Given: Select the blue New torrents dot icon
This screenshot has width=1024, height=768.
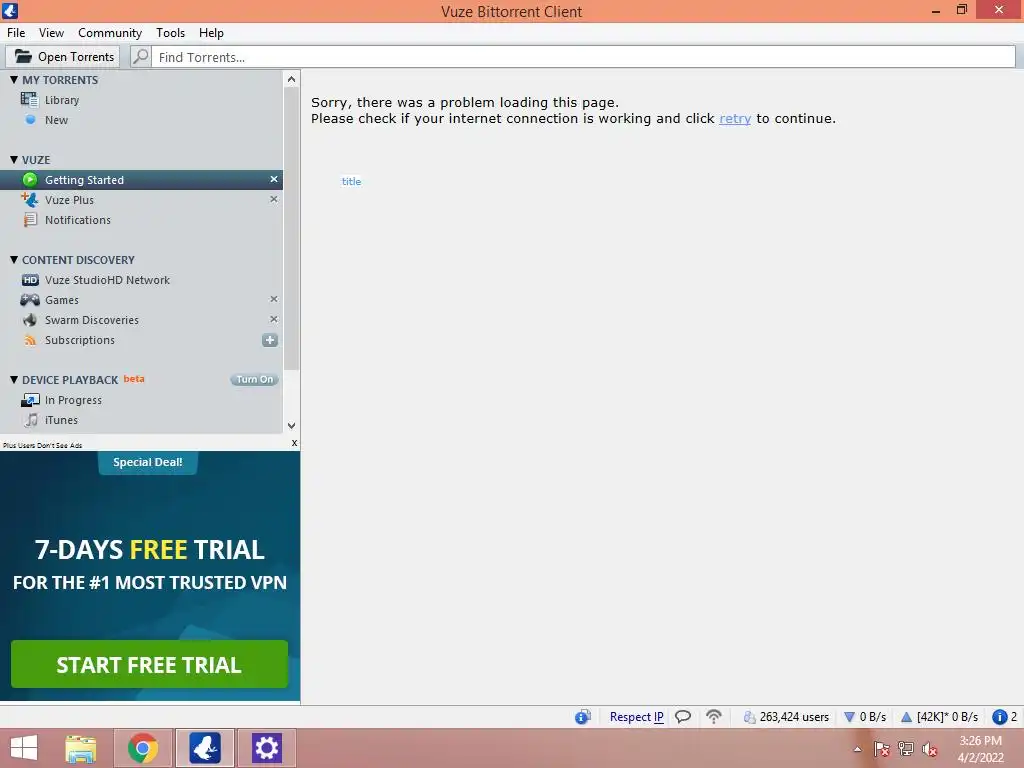Looking at the screenshot, I should point(30,120).
